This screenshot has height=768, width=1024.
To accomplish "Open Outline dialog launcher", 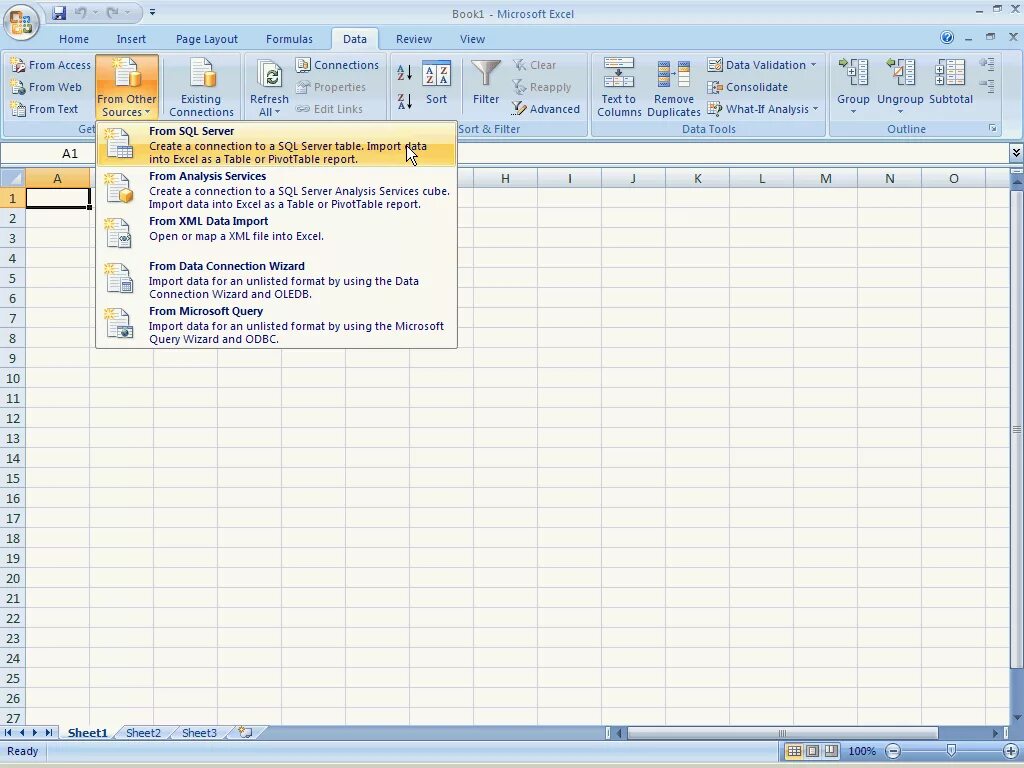I will coord(993,129).
